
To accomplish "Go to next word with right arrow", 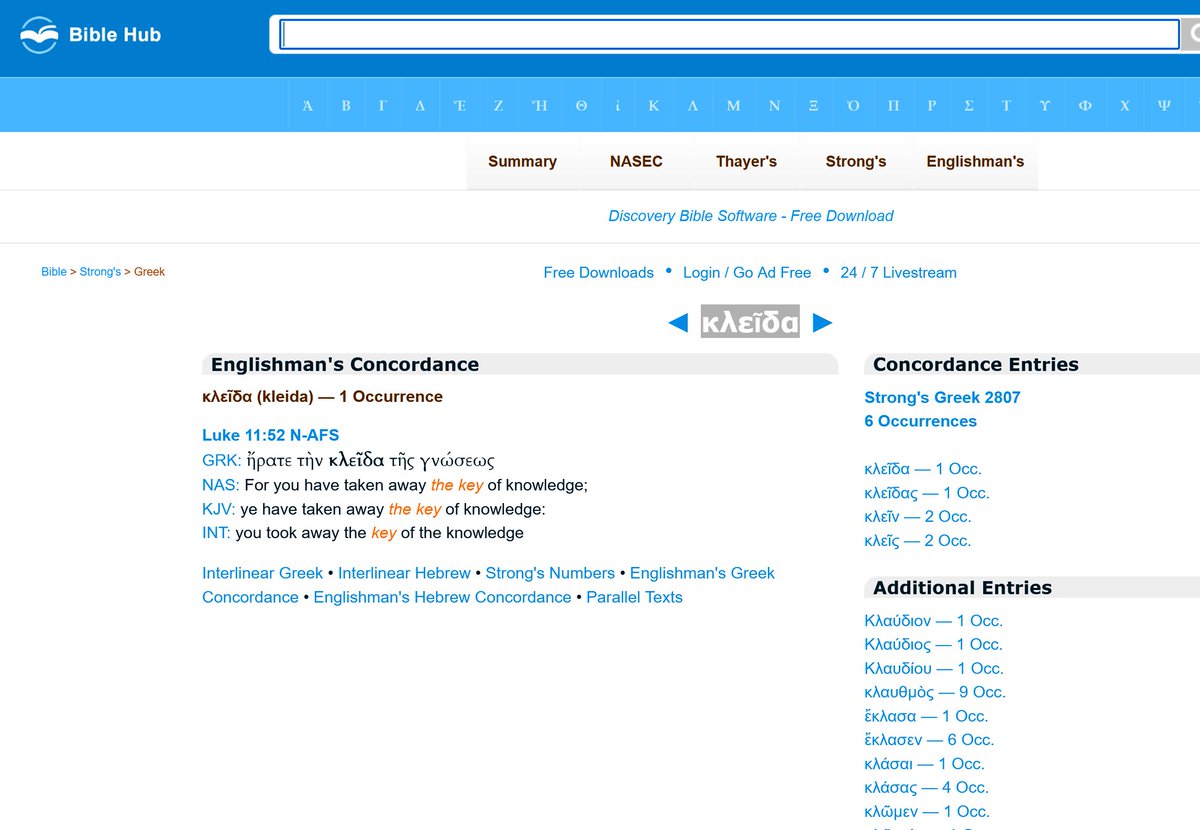I will coord(823,322).
